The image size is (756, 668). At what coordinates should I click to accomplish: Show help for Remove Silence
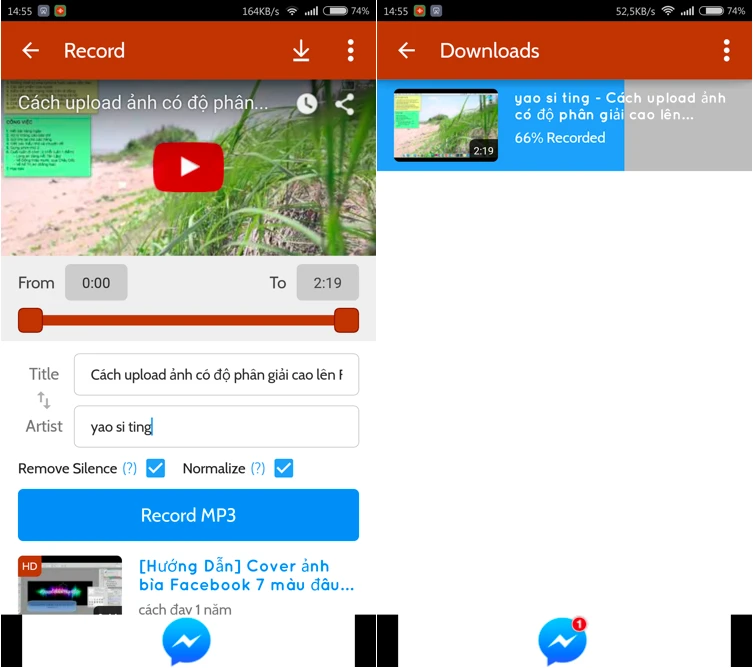point(129,468)
